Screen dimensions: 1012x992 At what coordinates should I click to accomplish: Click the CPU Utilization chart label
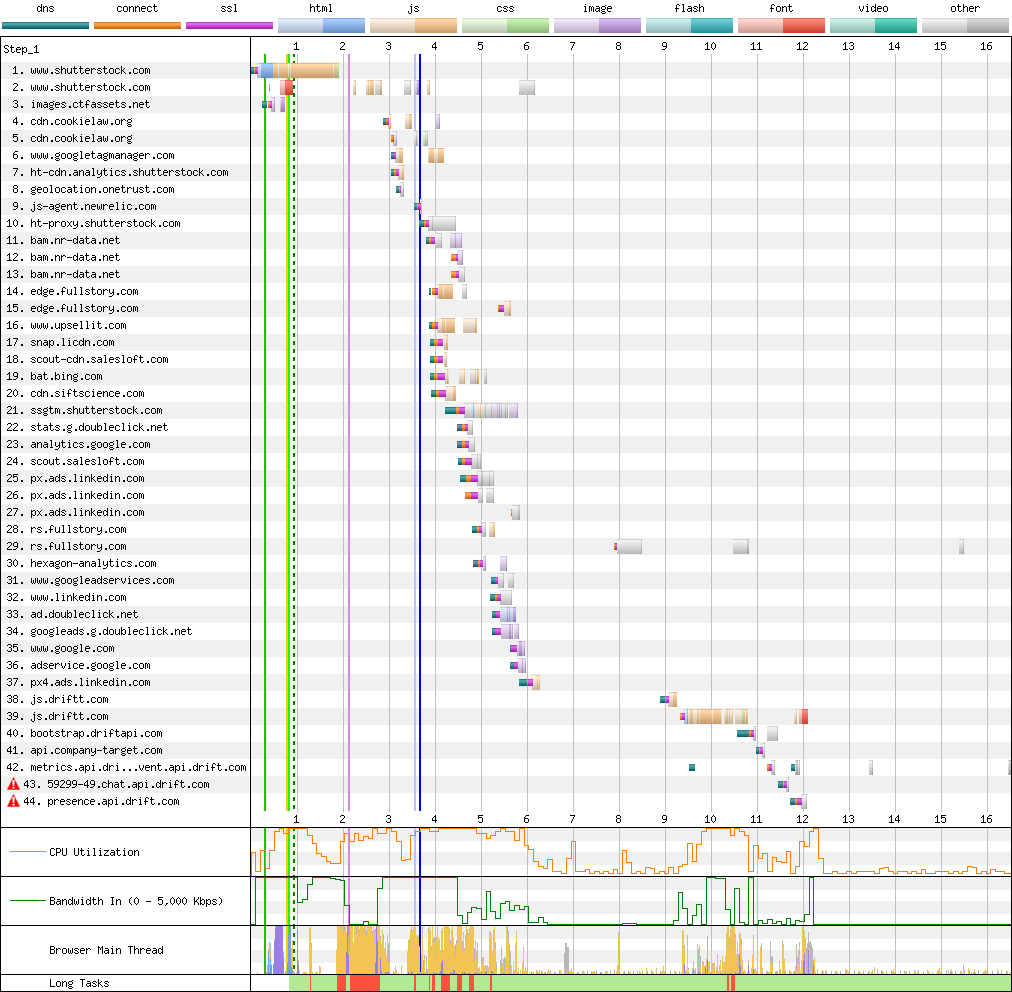pos(94,852)
